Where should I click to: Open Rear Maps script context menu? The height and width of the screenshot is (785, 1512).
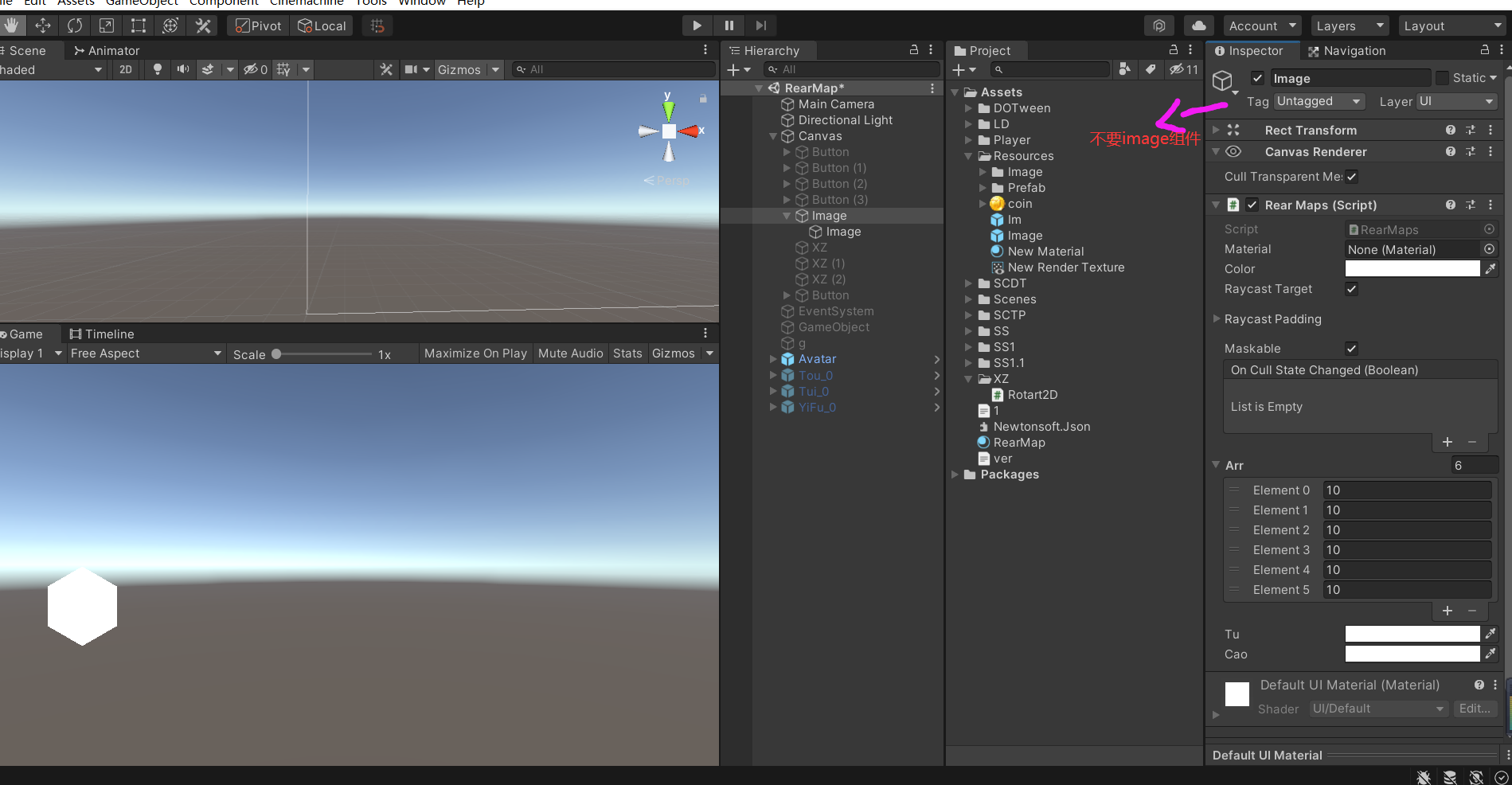click(1491, 205)
